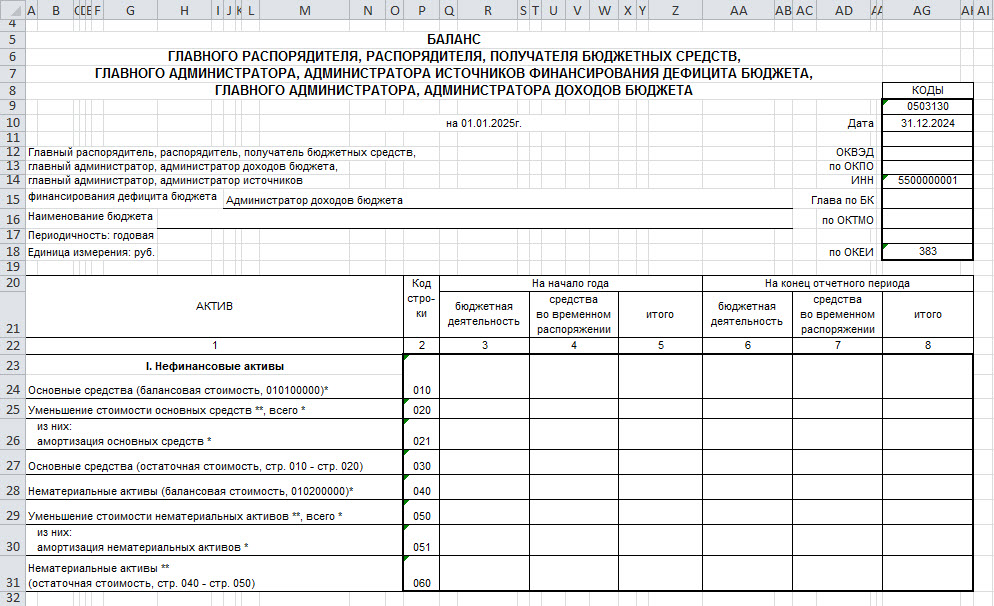
Task: Select column AD header
Action: [844, 10]
